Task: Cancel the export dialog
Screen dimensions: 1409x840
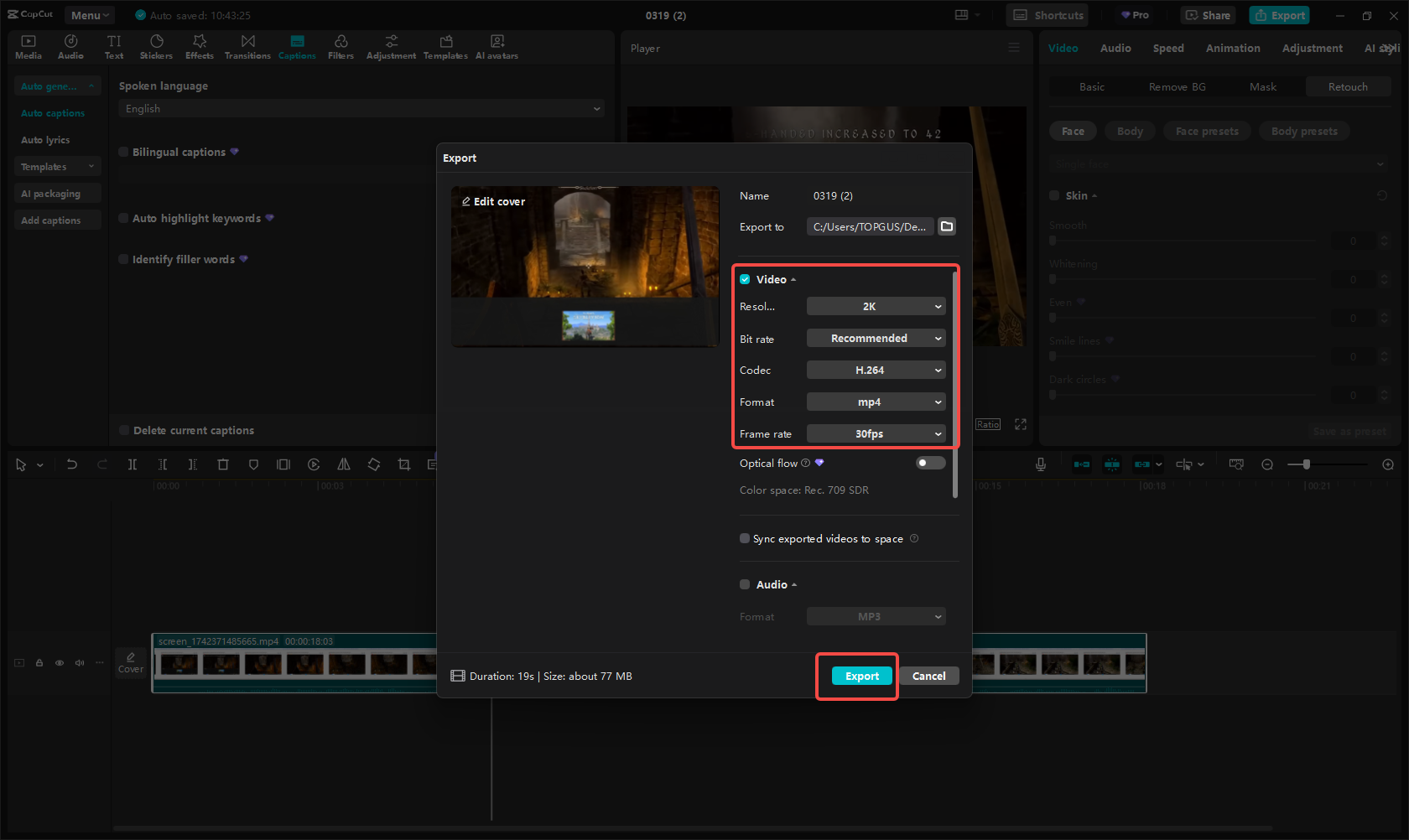Action: [928, 677]
